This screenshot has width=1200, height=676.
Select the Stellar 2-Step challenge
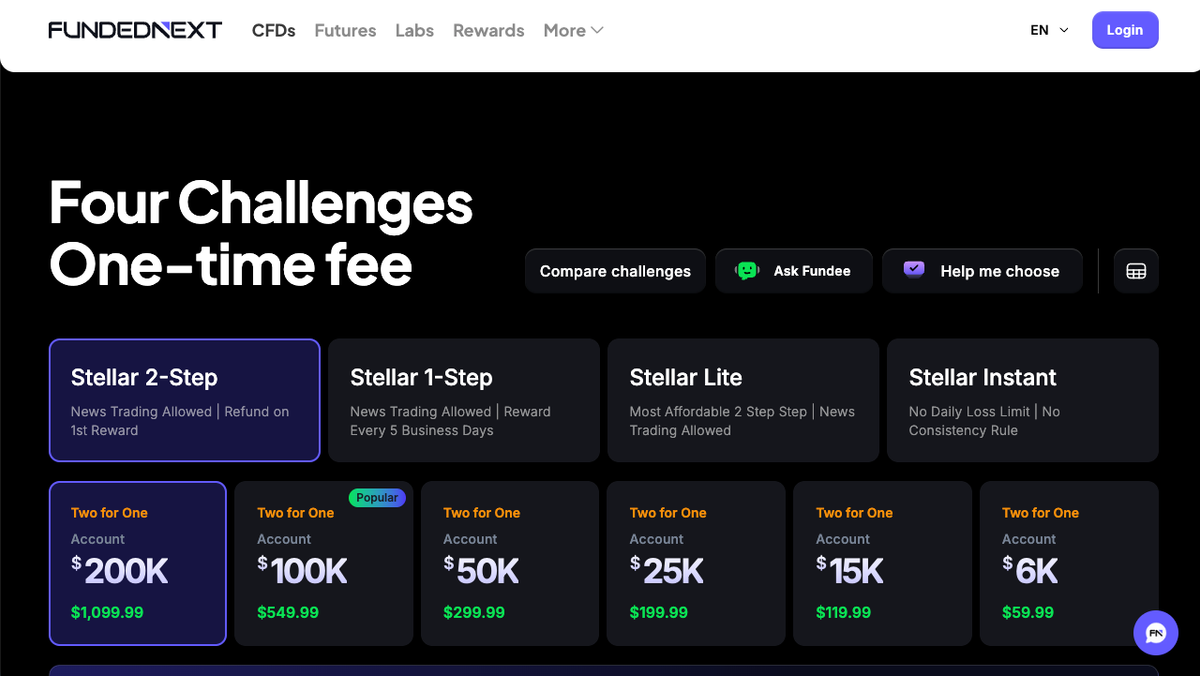pos(185,400)
